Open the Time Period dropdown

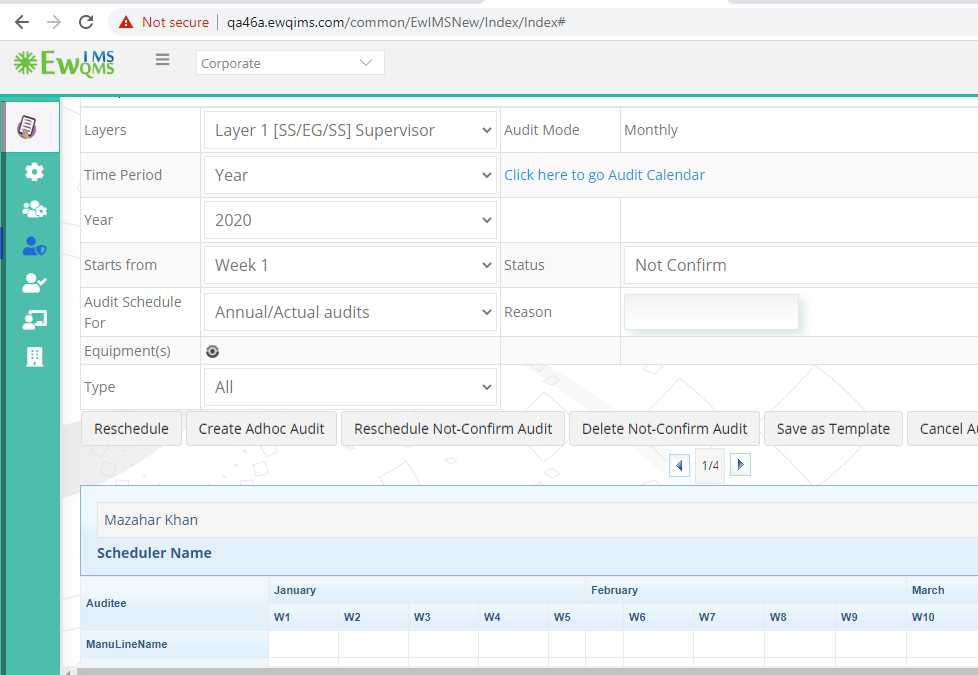click(x=351, y=175)
